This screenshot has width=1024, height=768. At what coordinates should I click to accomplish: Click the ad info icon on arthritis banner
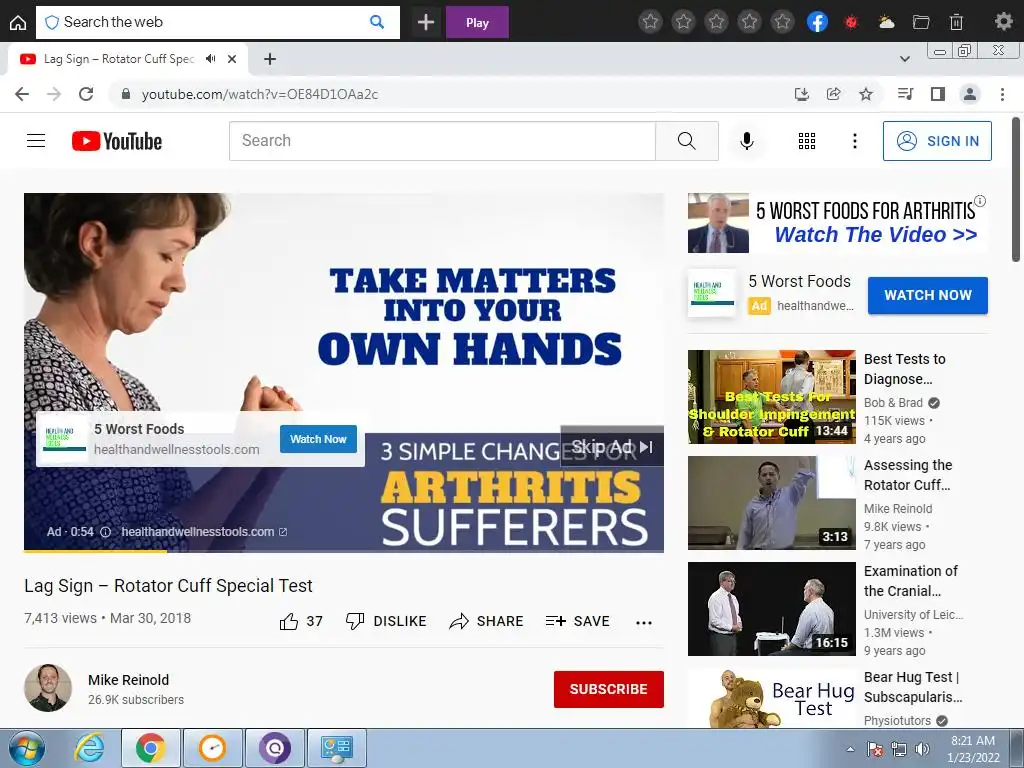coord(980,201)
